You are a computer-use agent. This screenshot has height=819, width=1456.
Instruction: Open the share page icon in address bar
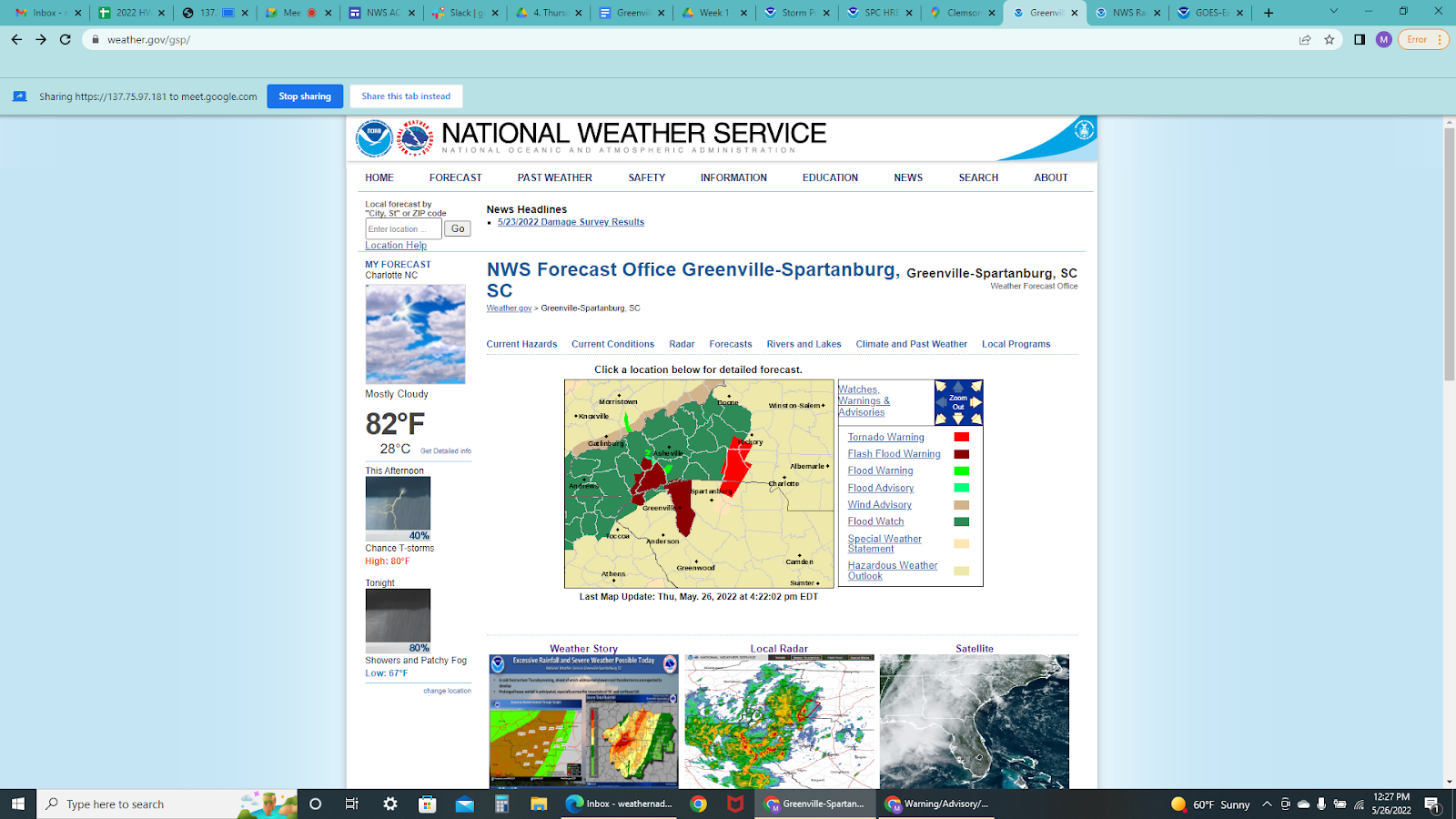(1305, 39)
